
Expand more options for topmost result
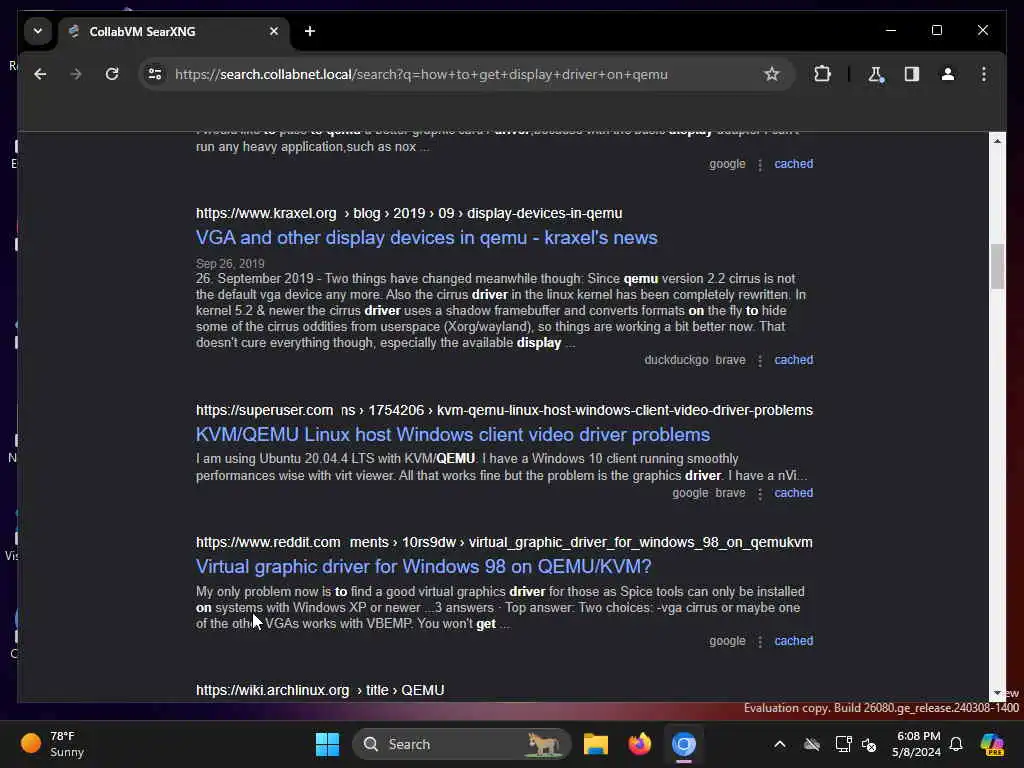point(760,165)
